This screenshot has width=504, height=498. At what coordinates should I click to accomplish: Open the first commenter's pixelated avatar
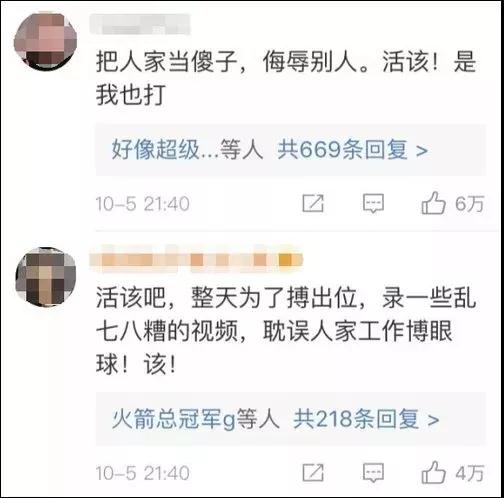[x=45, y=41]
